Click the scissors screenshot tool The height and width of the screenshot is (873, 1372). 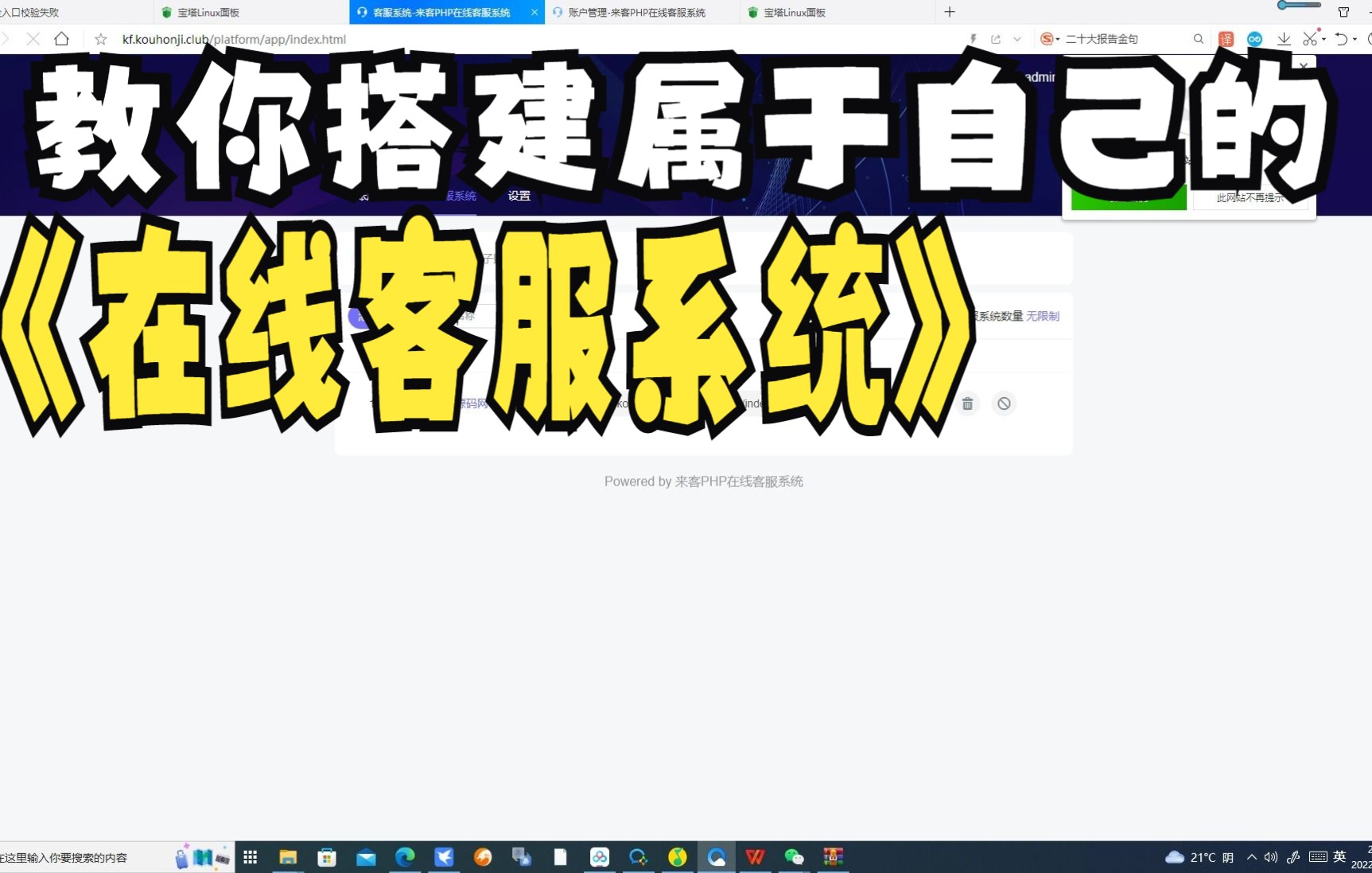point(1310,38)
